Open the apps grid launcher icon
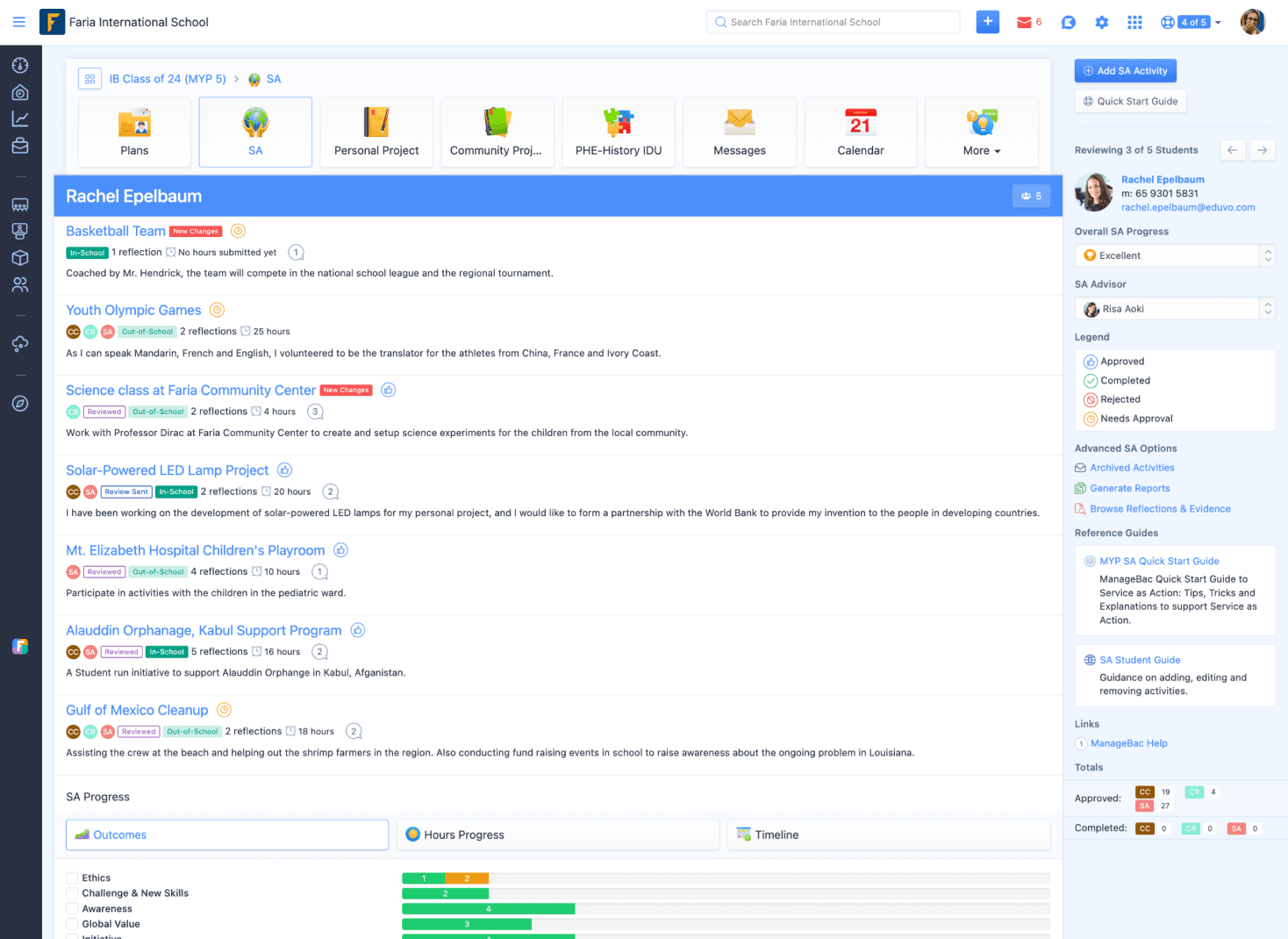Screen dimensions: 1288x939 pos(1134,23)
